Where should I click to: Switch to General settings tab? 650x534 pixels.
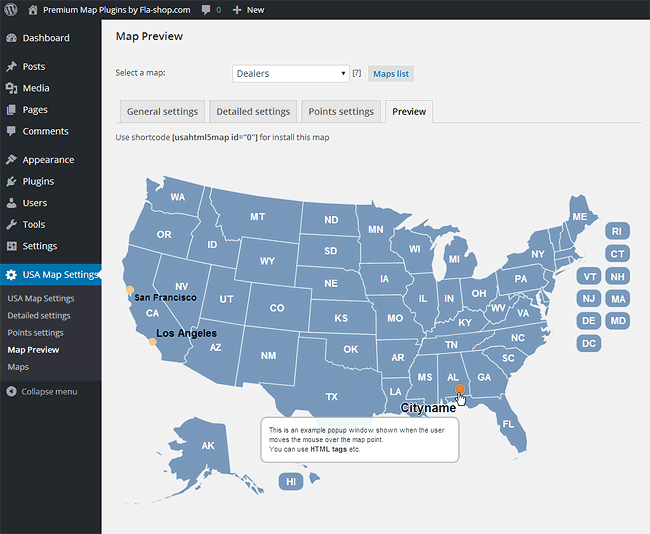coord(162,111)
